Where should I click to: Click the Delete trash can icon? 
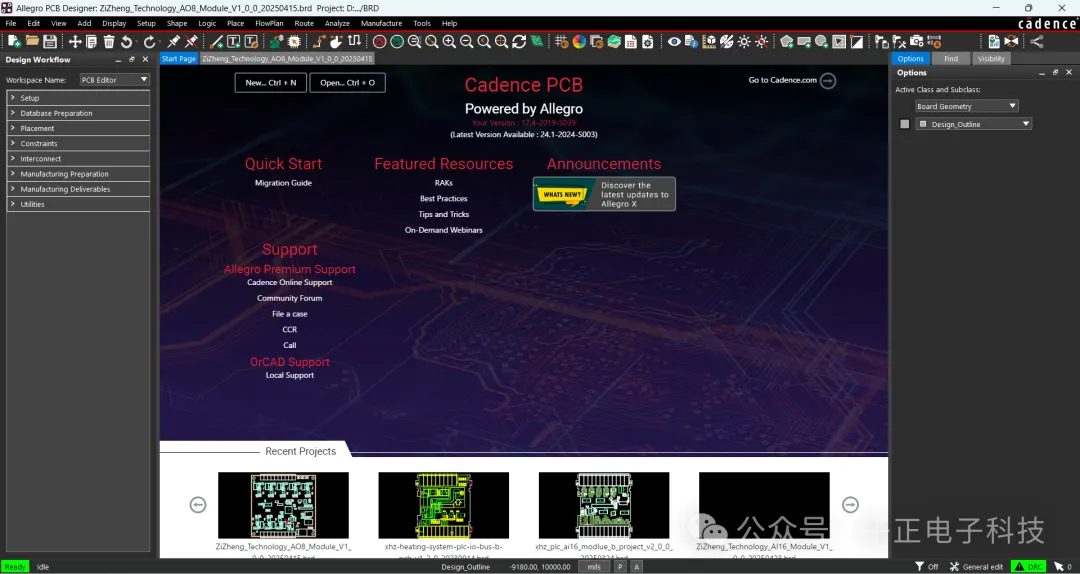[109, 41]
